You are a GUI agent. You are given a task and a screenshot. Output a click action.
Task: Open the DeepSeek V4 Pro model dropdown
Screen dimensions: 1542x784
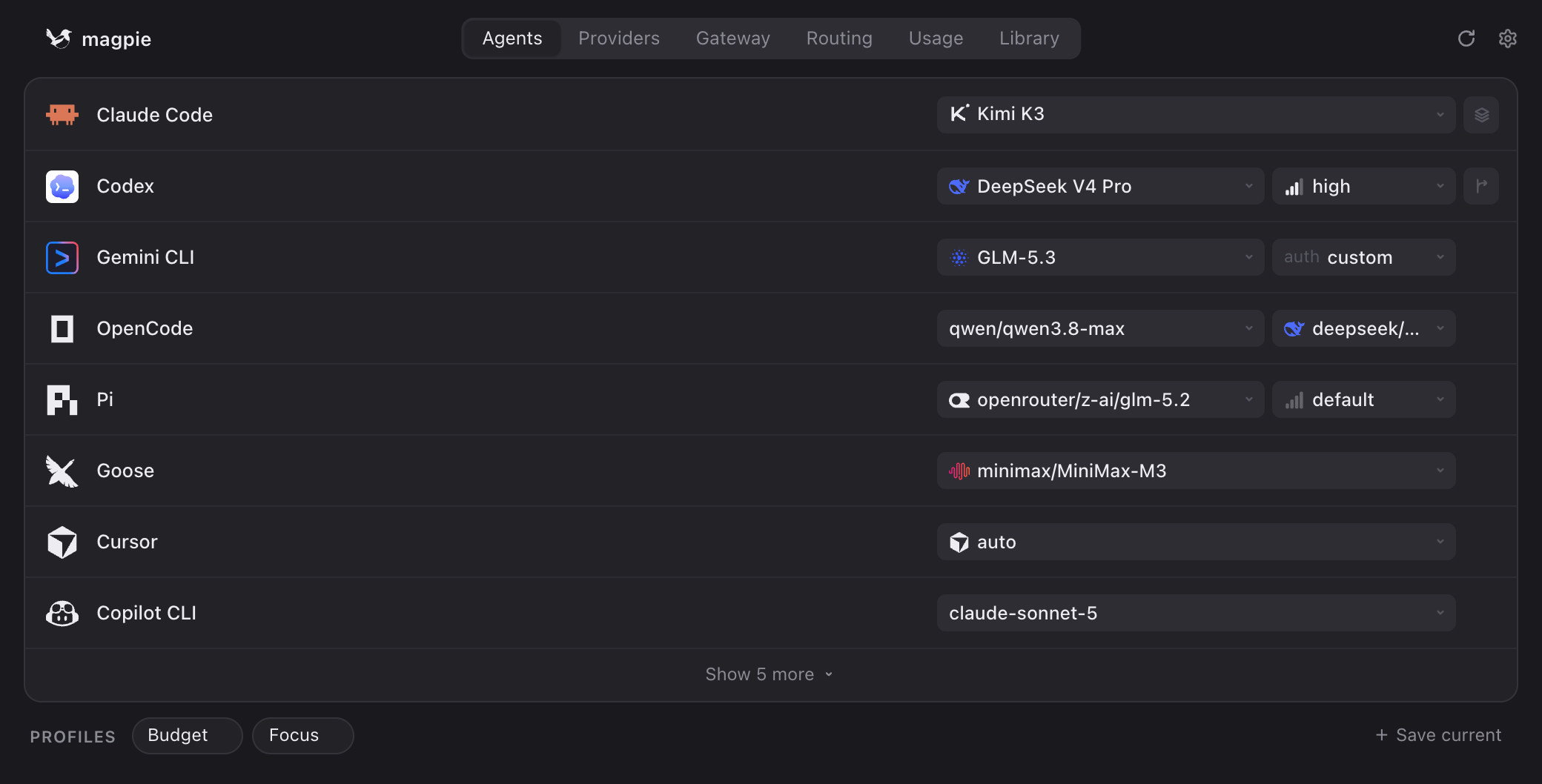(1101, 186)
